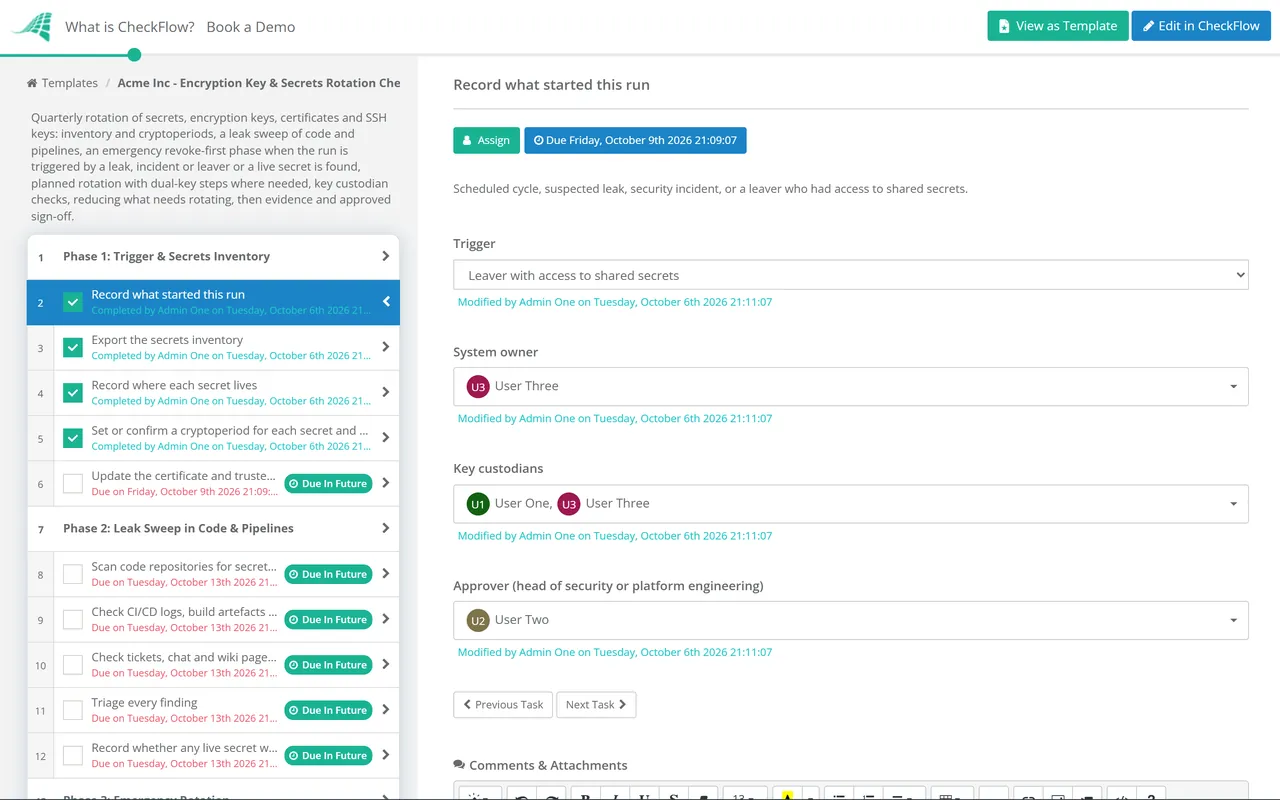Screen dimensions: 1280x800
Task: Click the U2 avatar in Approver field
Action: (x=478, y=620)
